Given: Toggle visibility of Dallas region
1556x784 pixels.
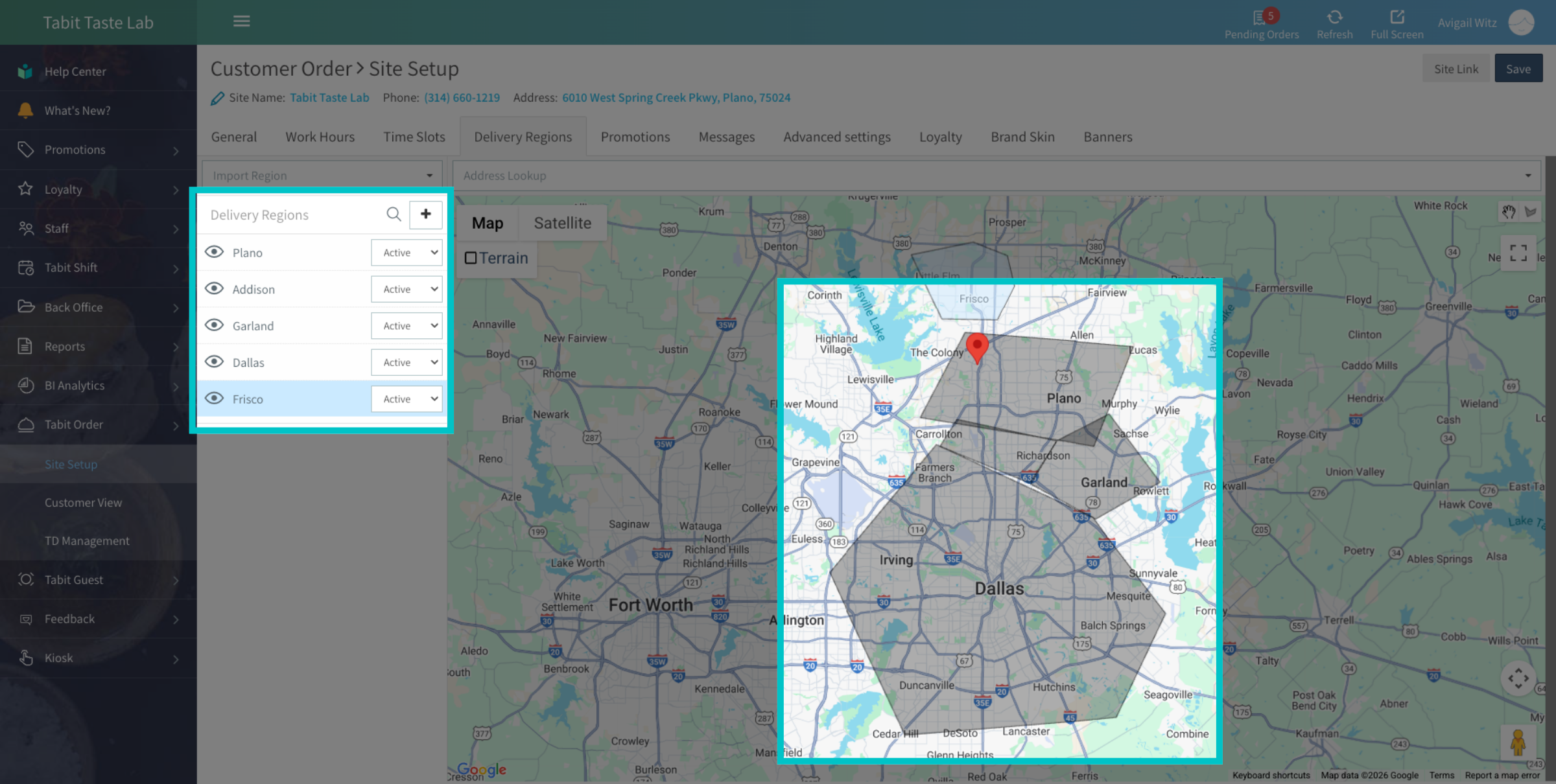Looking at the screenshot, I should pos(214,362).
